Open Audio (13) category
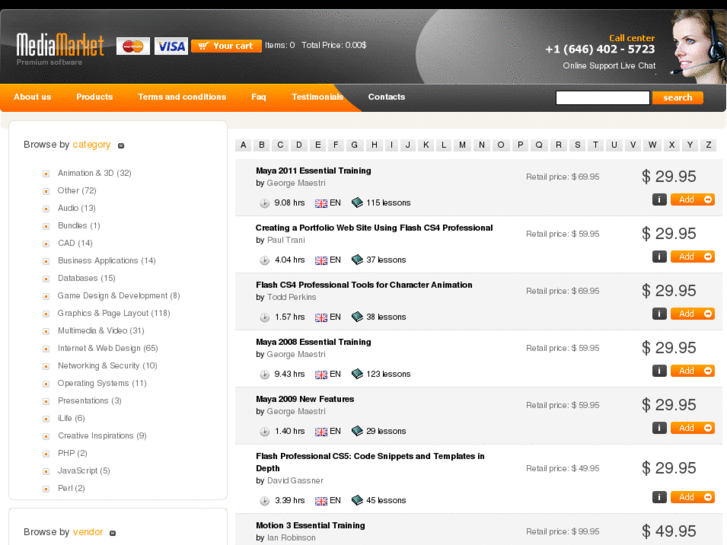Viewport: 727px width, 545px height. 77,208
